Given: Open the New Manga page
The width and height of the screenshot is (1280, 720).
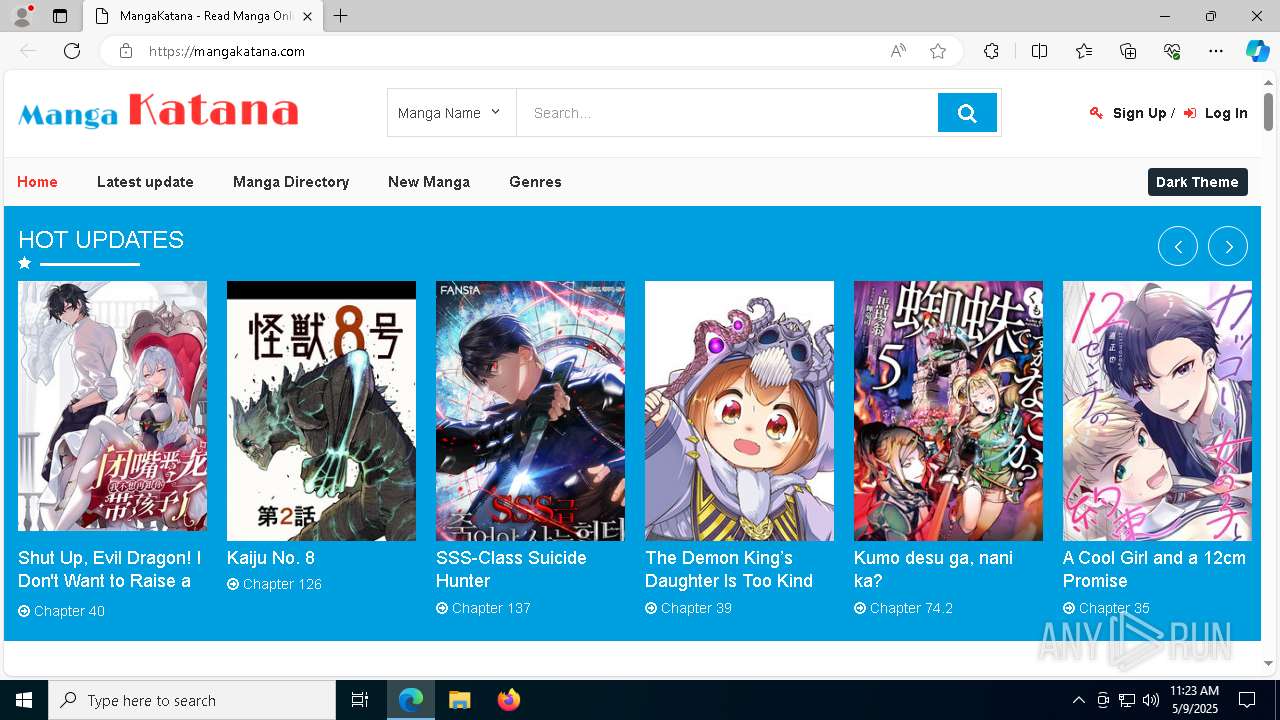Looking at the screenshot, I should [x=429, y=182].
